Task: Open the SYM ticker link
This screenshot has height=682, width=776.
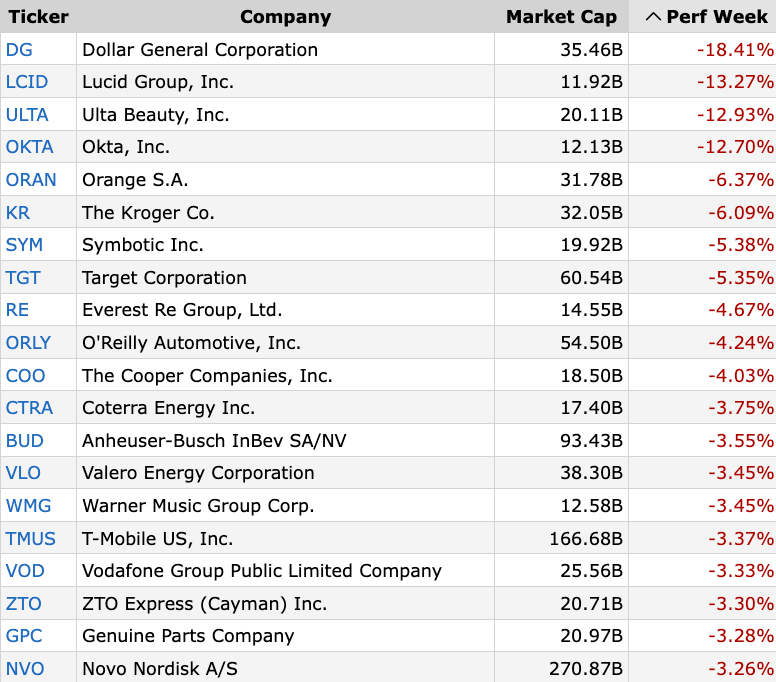Action: 24,244
